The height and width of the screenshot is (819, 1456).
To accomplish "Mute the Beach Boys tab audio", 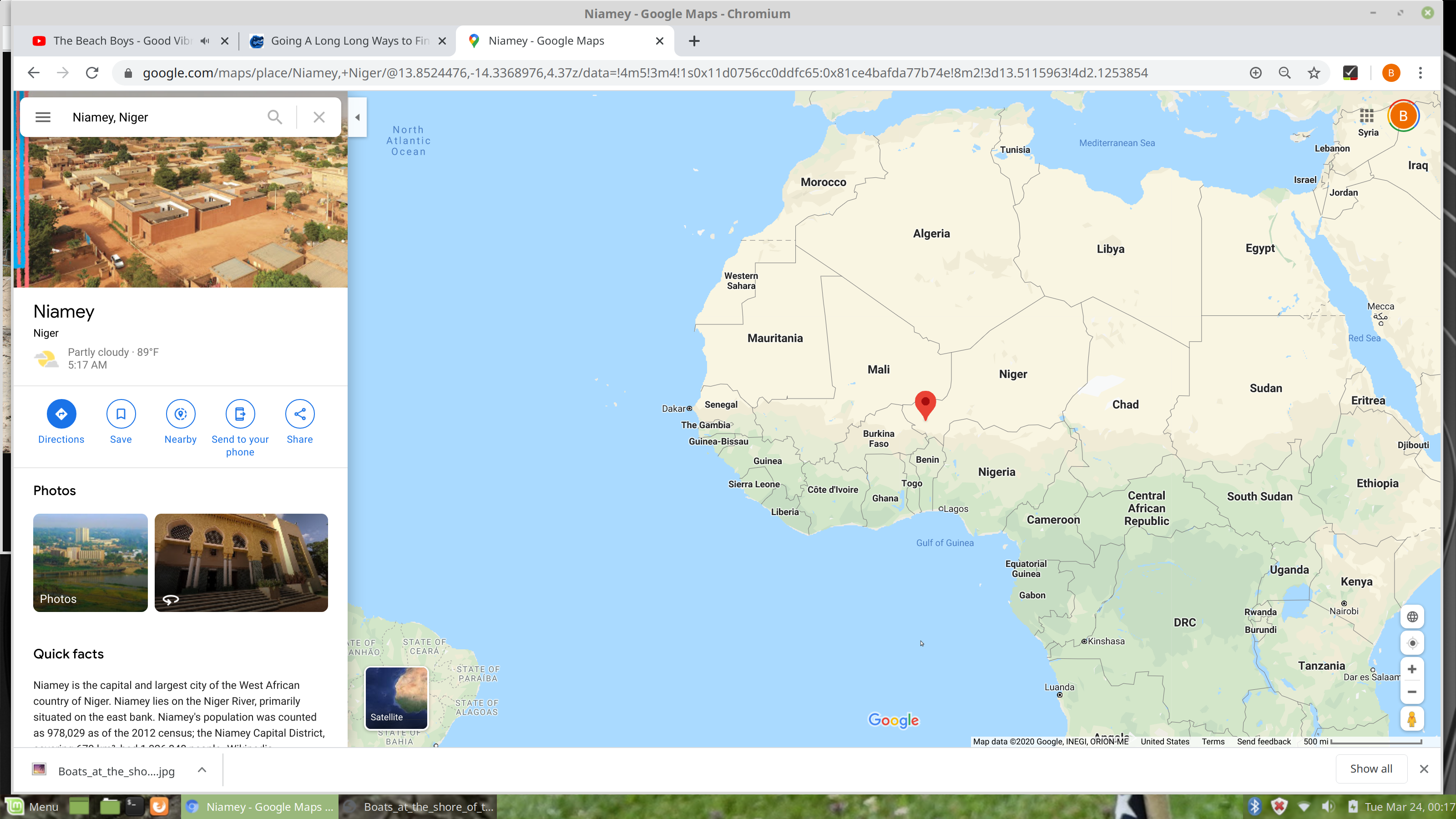I will coord(205,40).
